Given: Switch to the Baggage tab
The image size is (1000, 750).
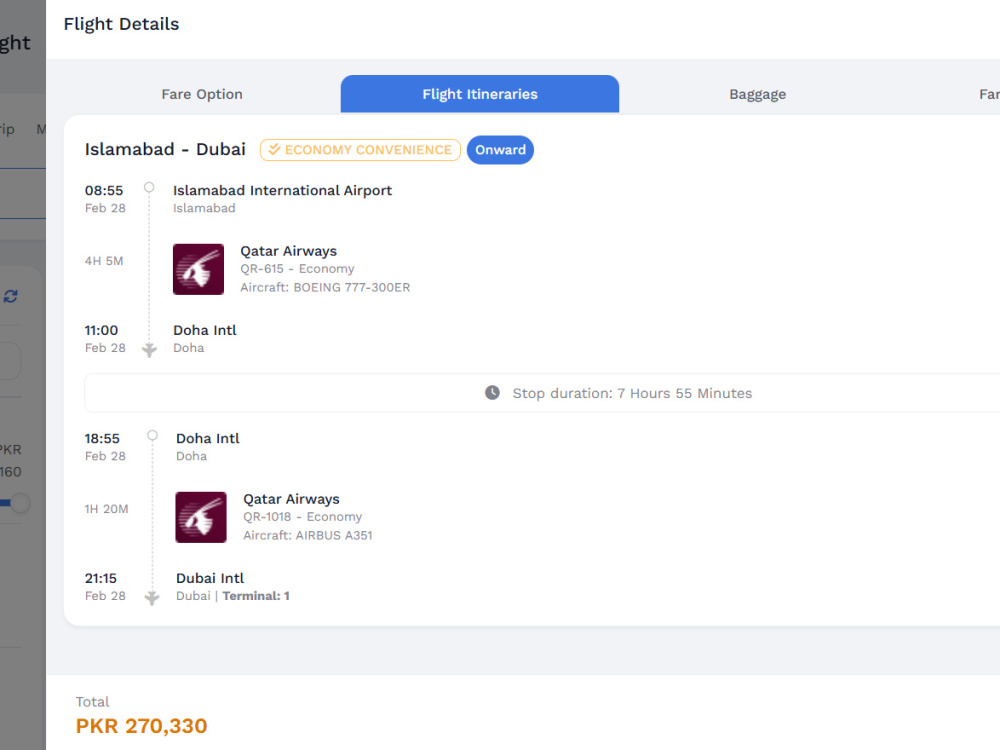Looking at the screenshot, I should (x=758, y=94).
